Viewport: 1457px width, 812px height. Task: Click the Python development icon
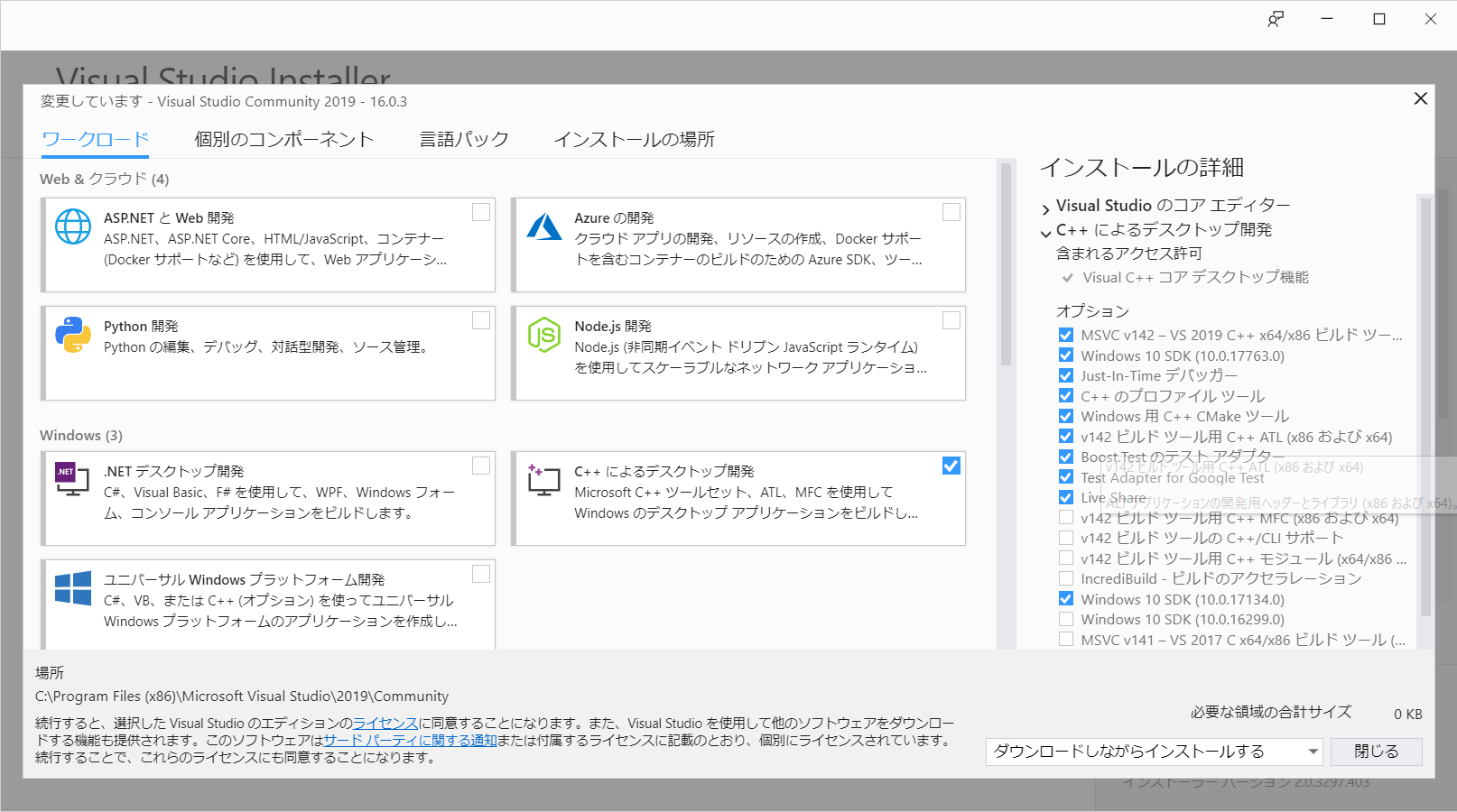[x=73, y=335]
